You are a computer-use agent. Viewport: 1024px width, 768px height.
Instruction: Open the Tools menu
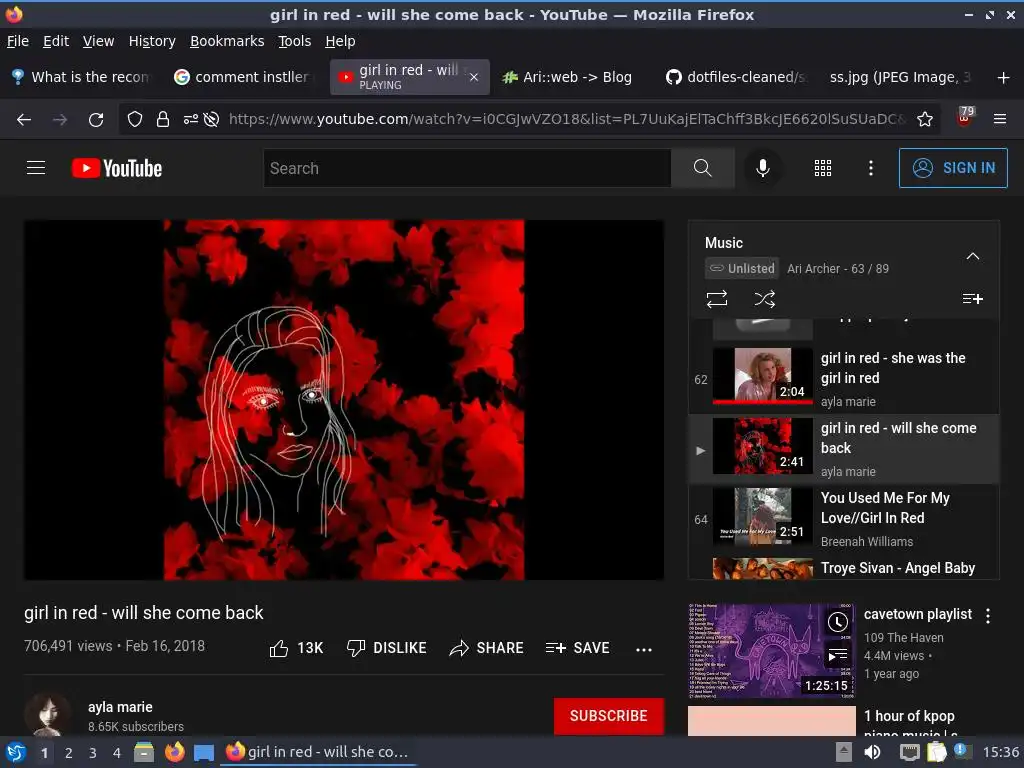pos(295,41)
